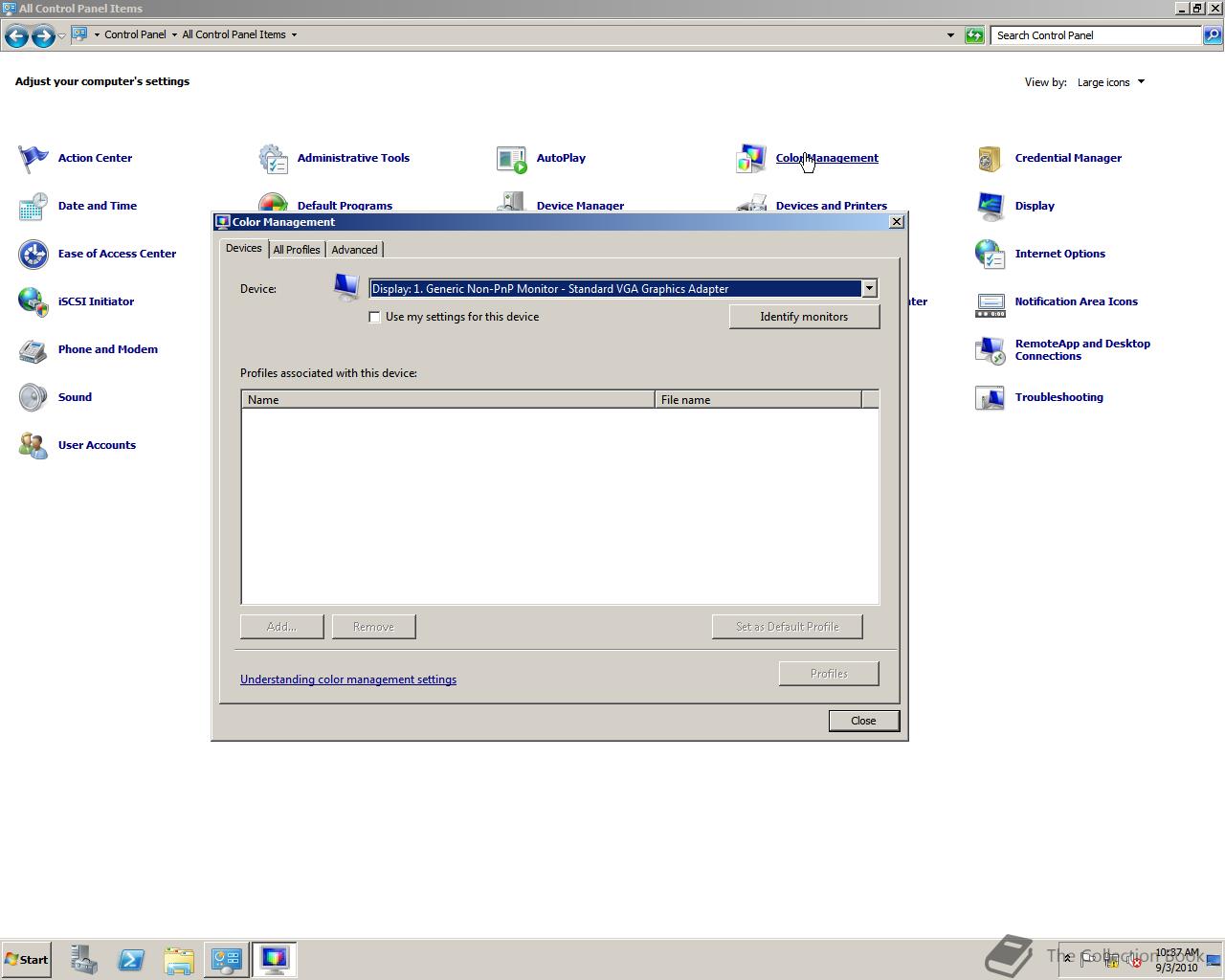
Task: Open 'Understanding color management settings' link
Action: [x=348, y=679]
